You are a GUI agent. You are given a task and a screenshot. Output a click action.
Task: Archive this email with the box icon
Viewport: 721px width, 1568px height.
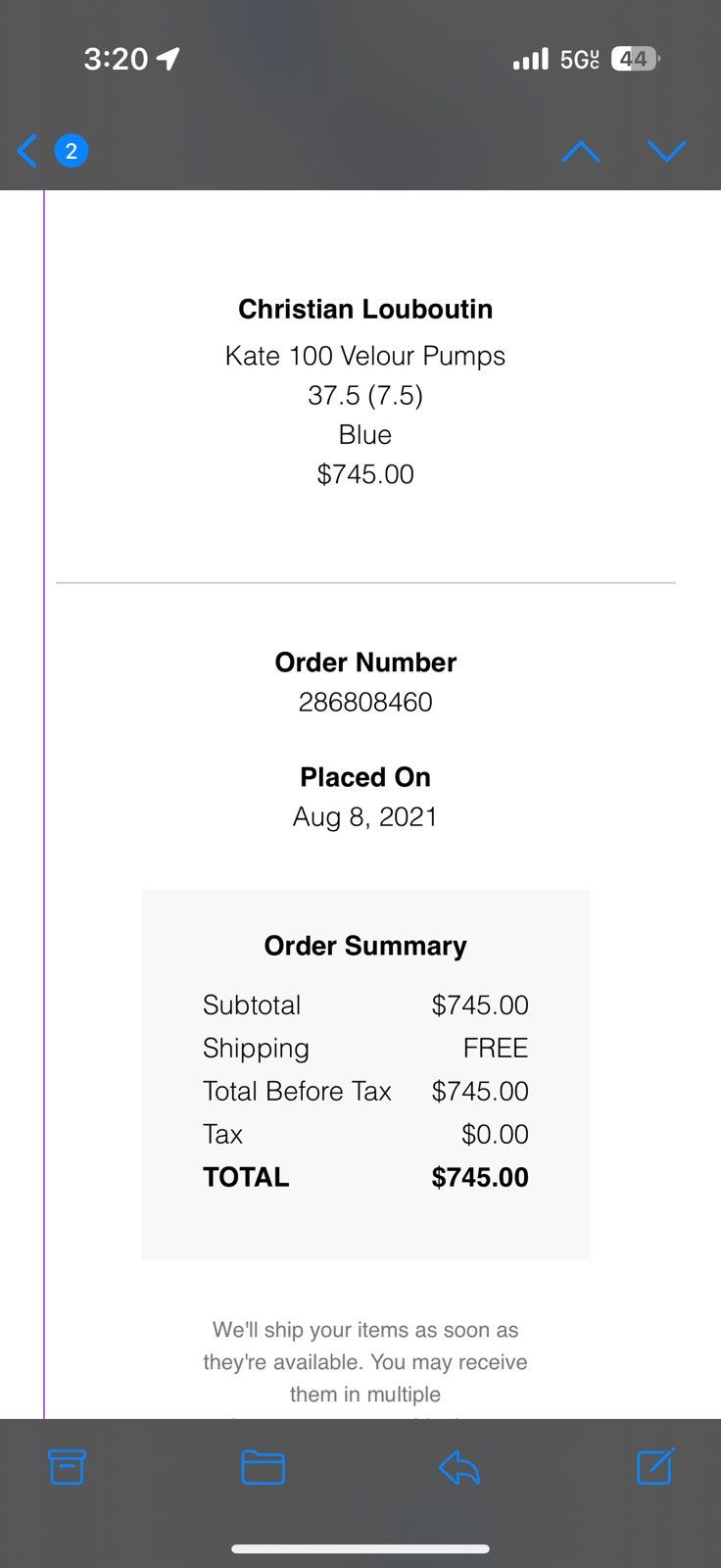coord(67,1467)
